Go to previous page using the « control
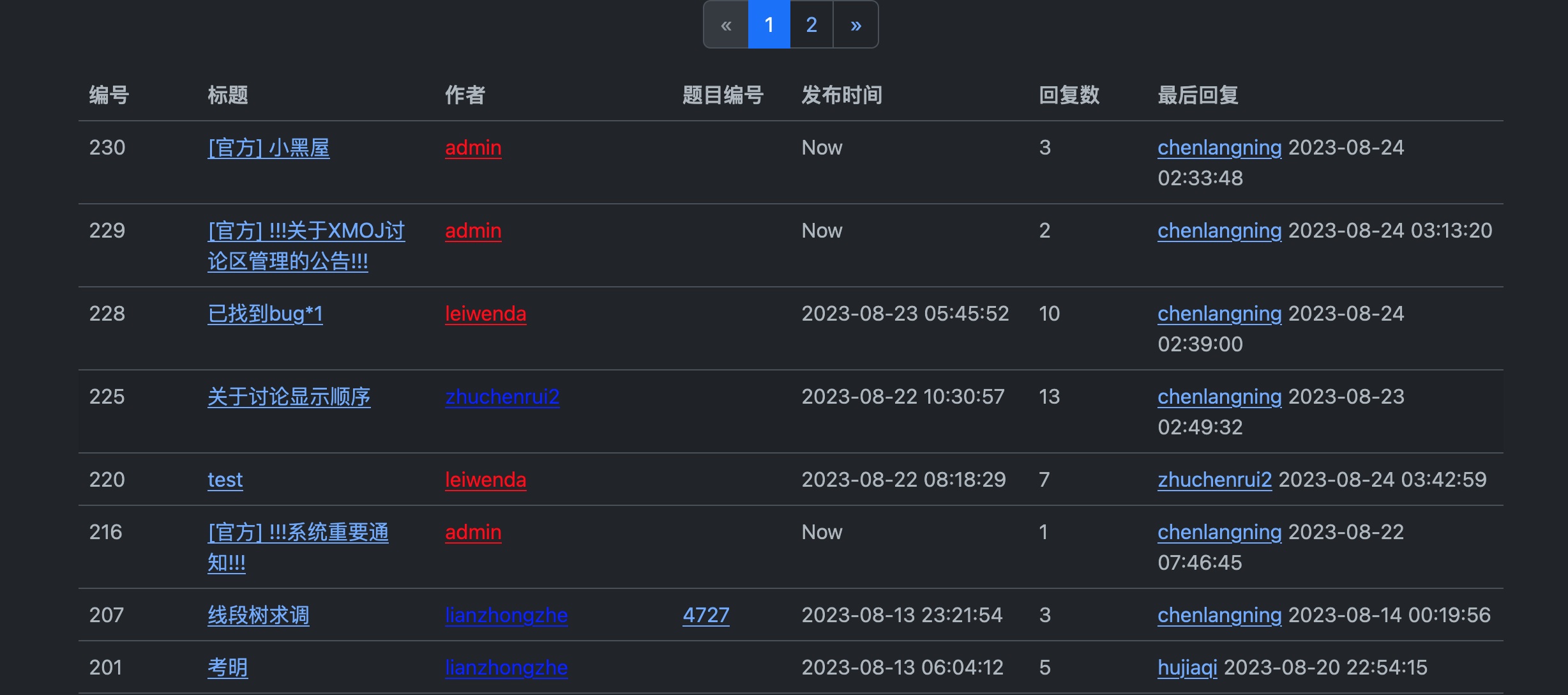The height and width of the screenshot is (695, 1568). click(x=726, y=24)
